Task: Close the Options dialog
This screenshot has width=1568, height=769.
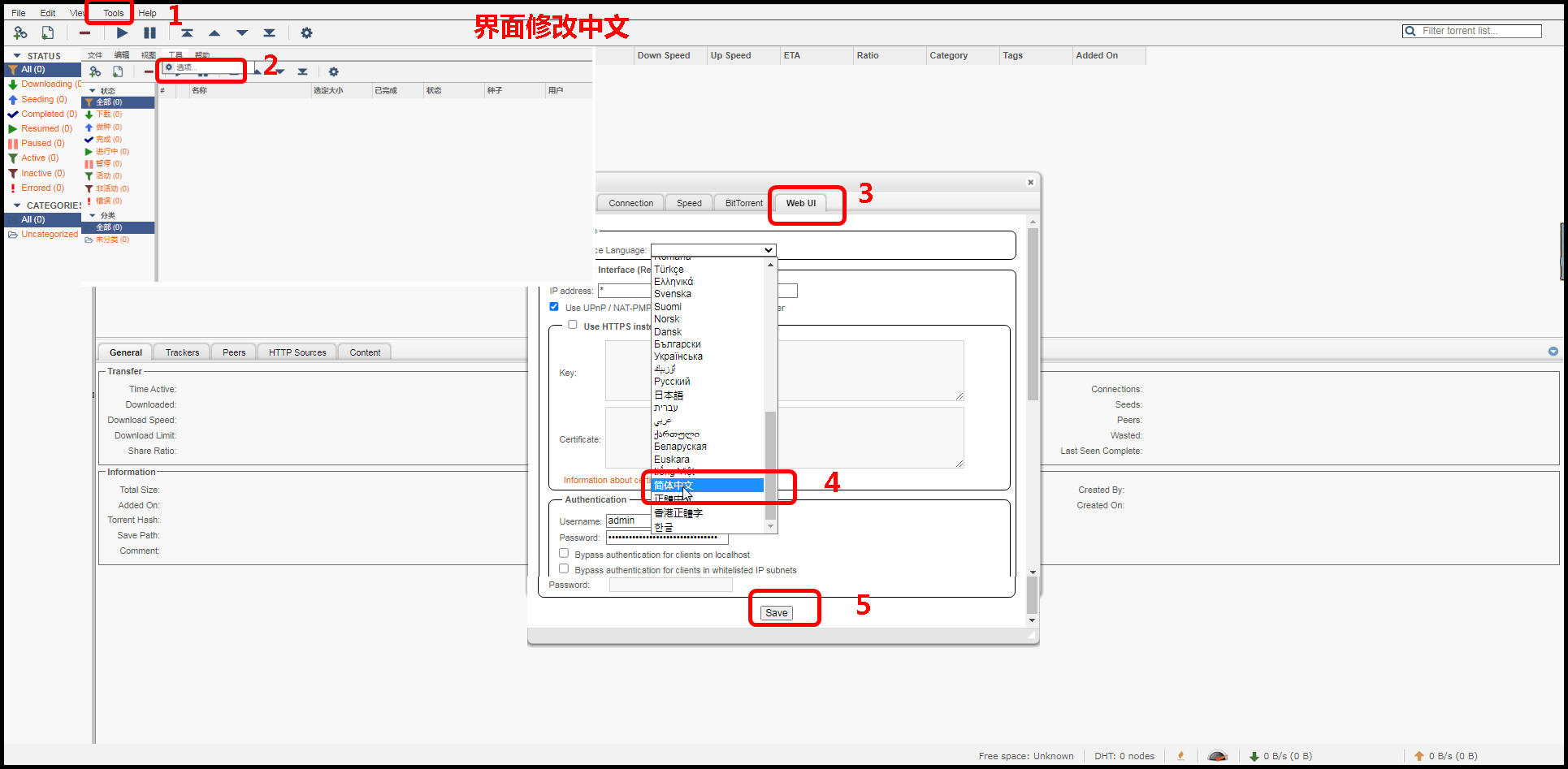Action: [x=1030, y=182]
